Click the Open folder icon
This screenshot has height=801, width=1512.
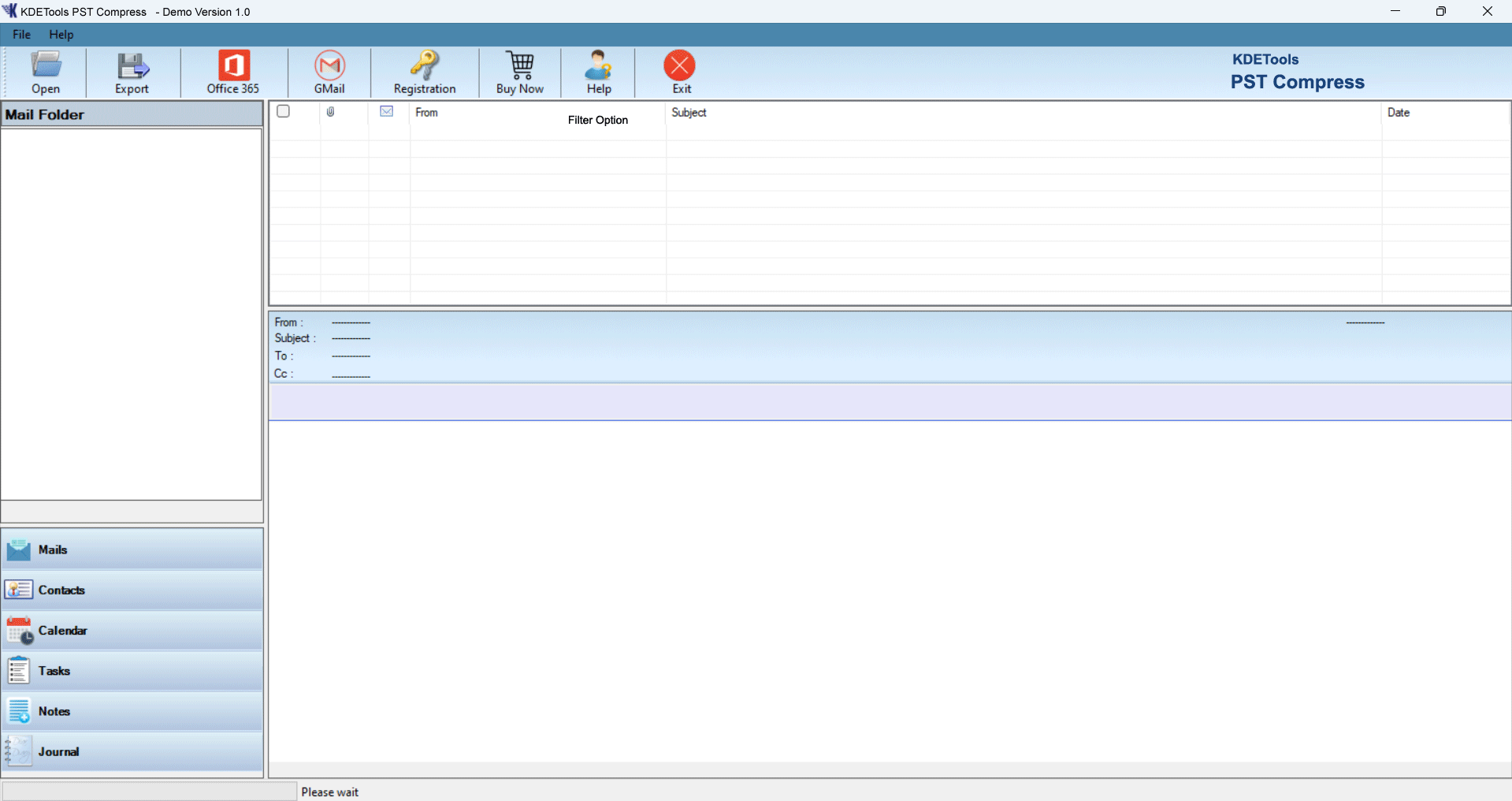tap(46, 66)
